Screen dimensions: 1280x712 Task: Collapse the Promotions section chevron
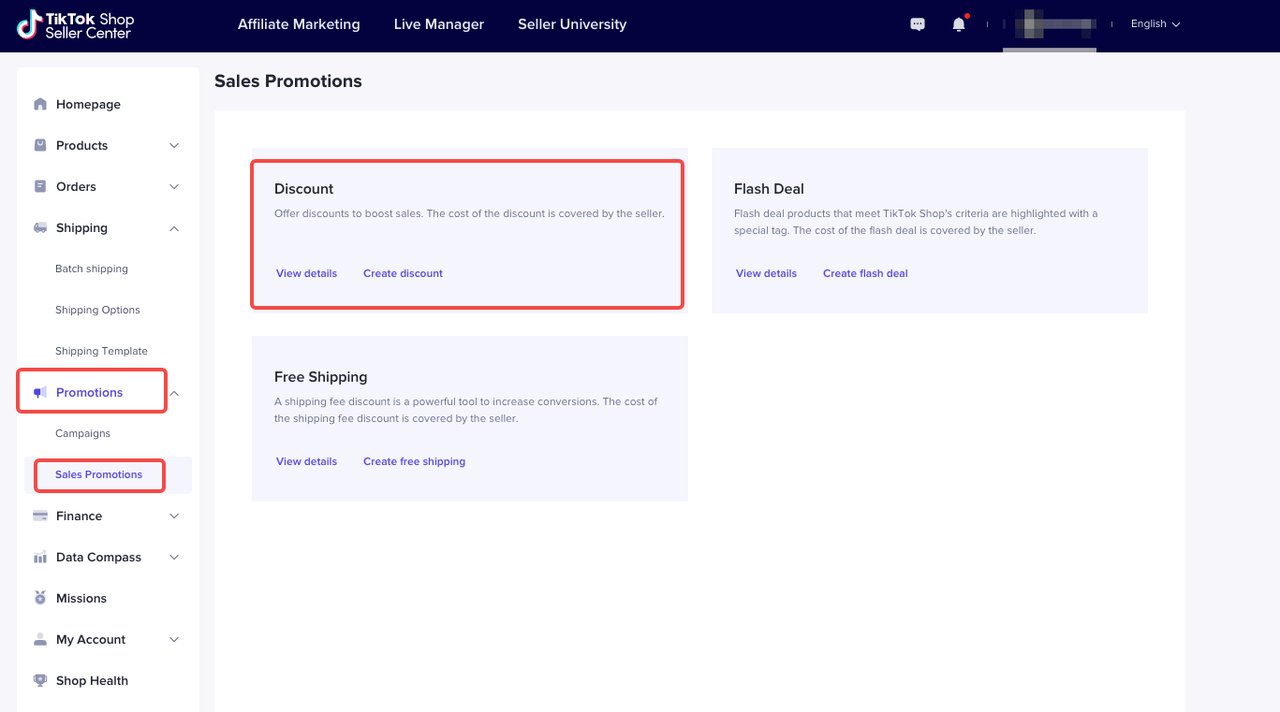coord(174,393)
